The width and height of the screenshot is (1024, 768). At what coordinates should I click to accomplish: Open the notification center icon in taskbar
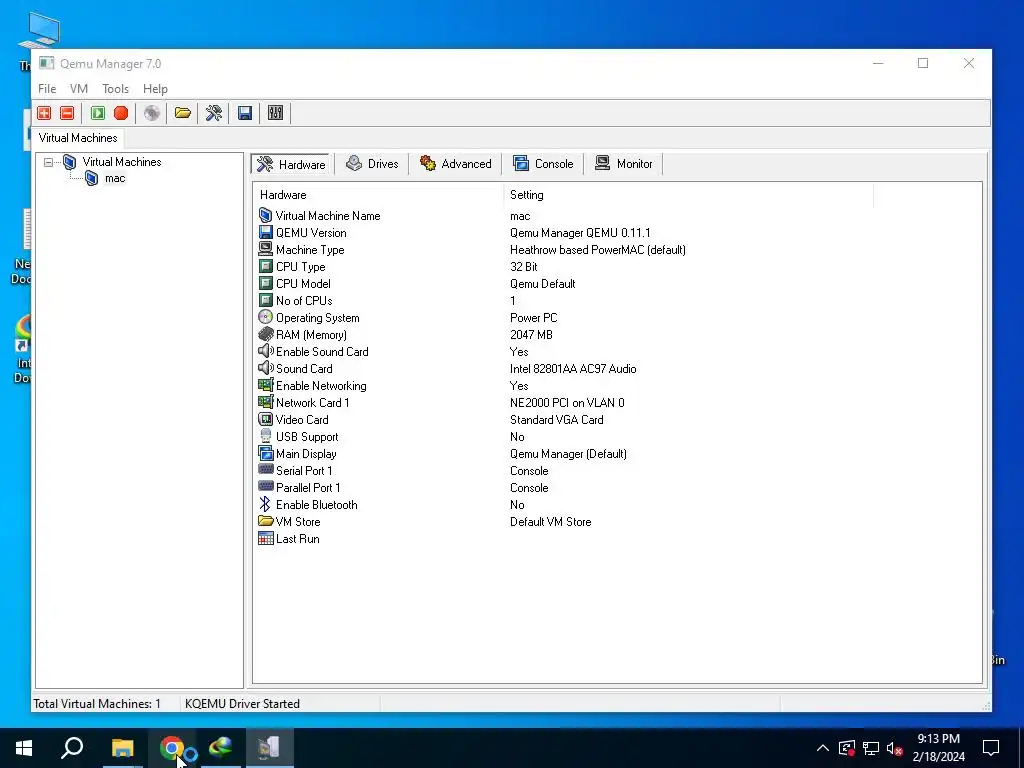[991, 748]
